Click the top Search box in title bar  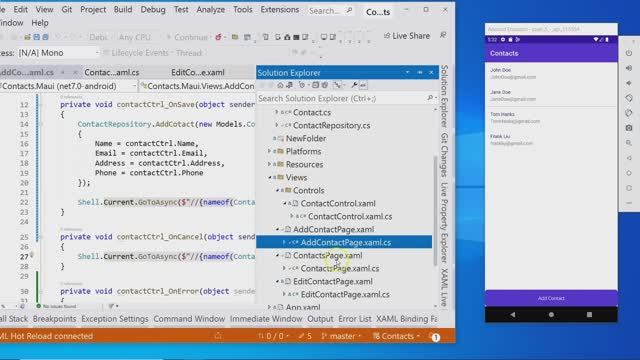coord(330,11)
